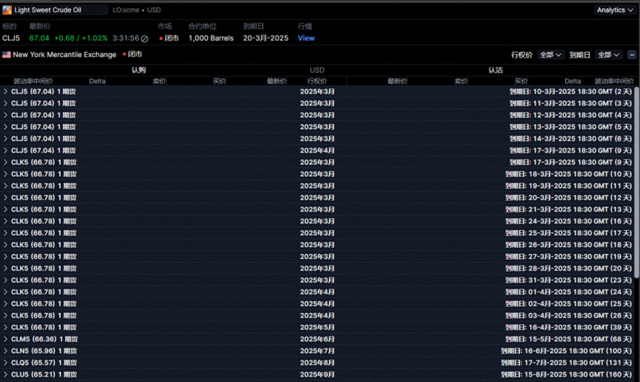Image resolution: width=640 pixels, height=382 pixels.
Task: Sort by Delta column under 认购
Action: pyautogui.click(x=97, y=81)
